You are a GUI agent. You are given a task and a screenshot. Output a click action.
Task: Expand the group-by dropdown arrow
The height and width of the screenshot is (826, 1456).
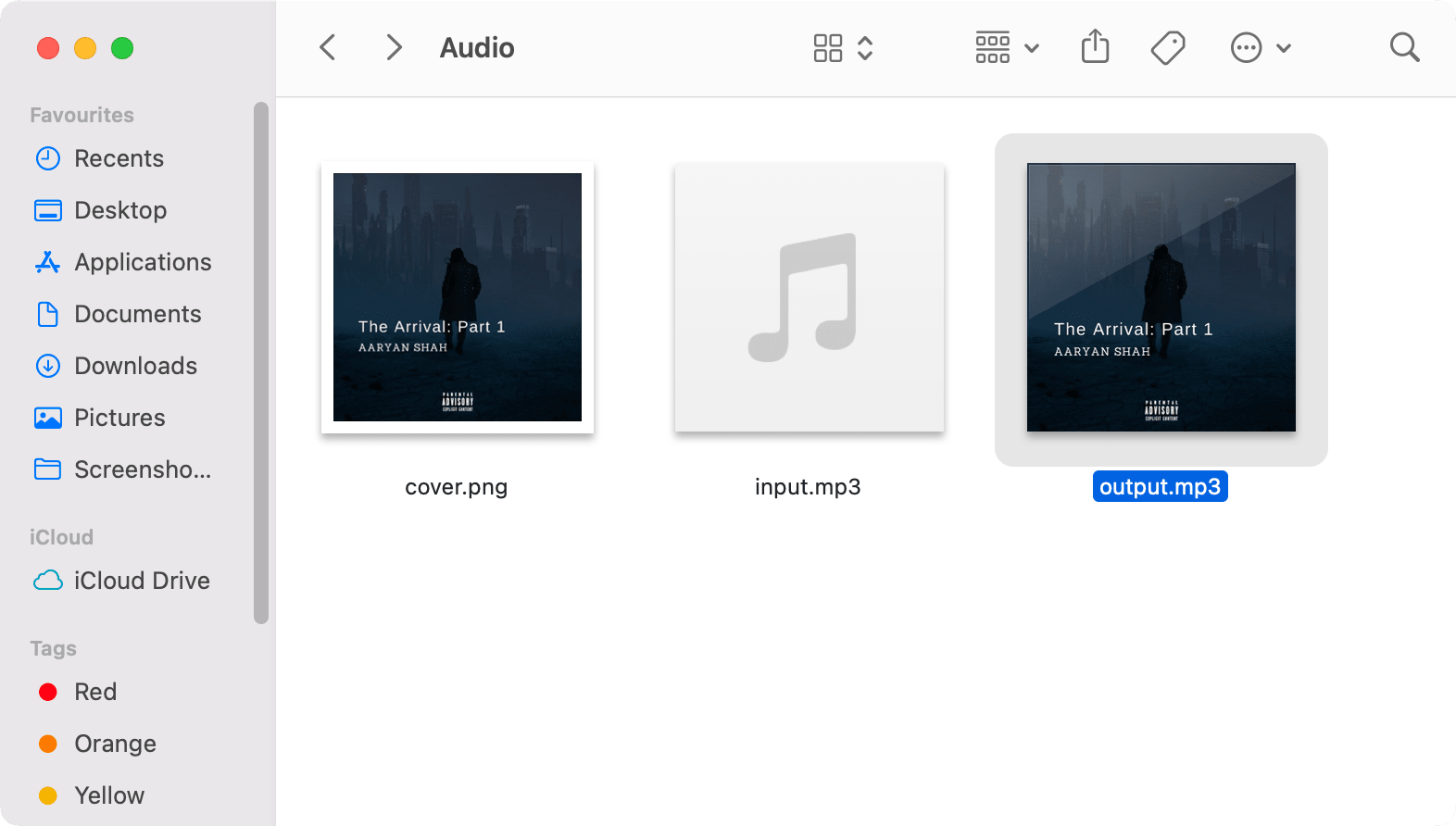point(1032,48)
